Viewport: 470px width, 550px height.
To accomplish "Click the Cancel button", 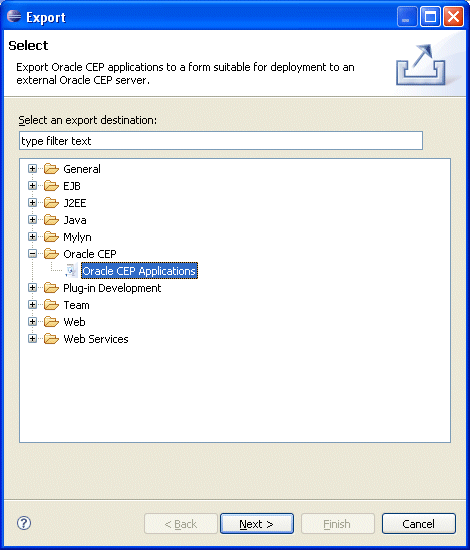I will 418,524.
